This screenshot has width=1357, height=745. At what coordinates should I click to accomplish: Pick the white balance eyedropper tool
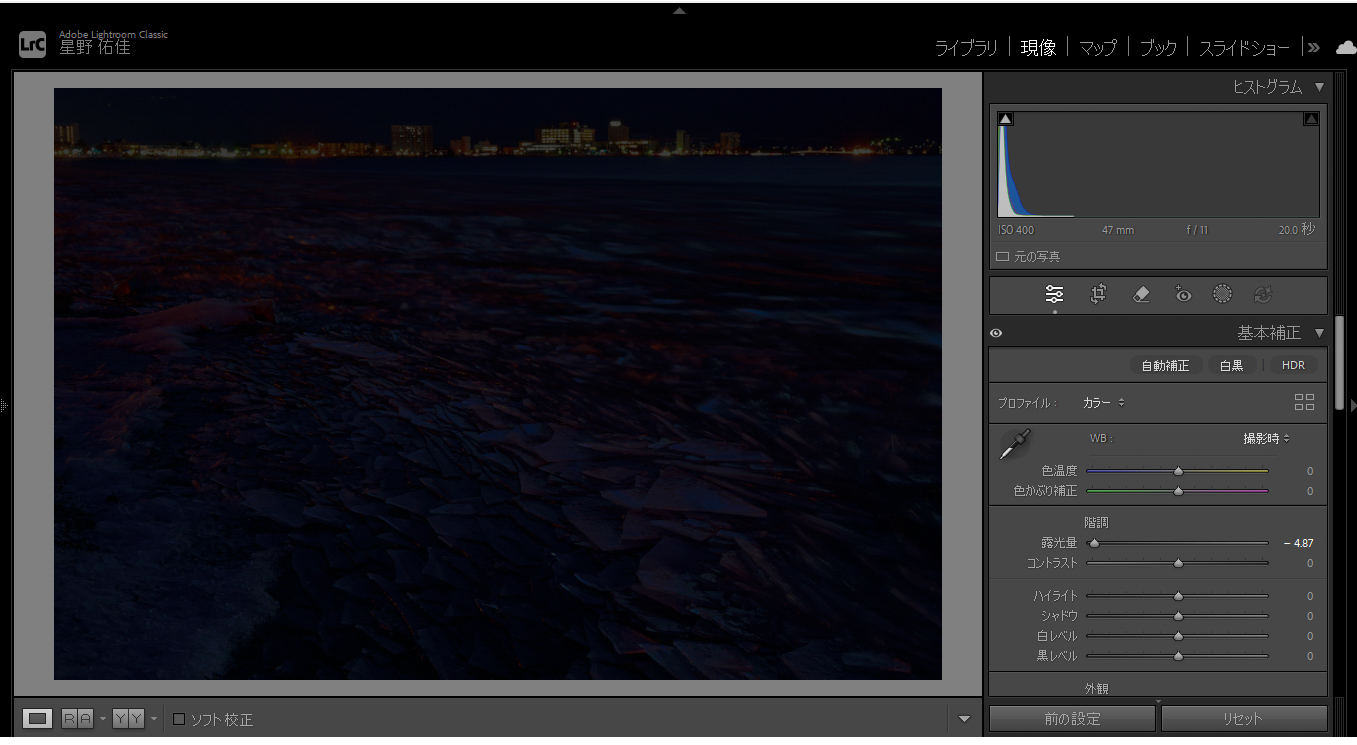point(1015,444)
